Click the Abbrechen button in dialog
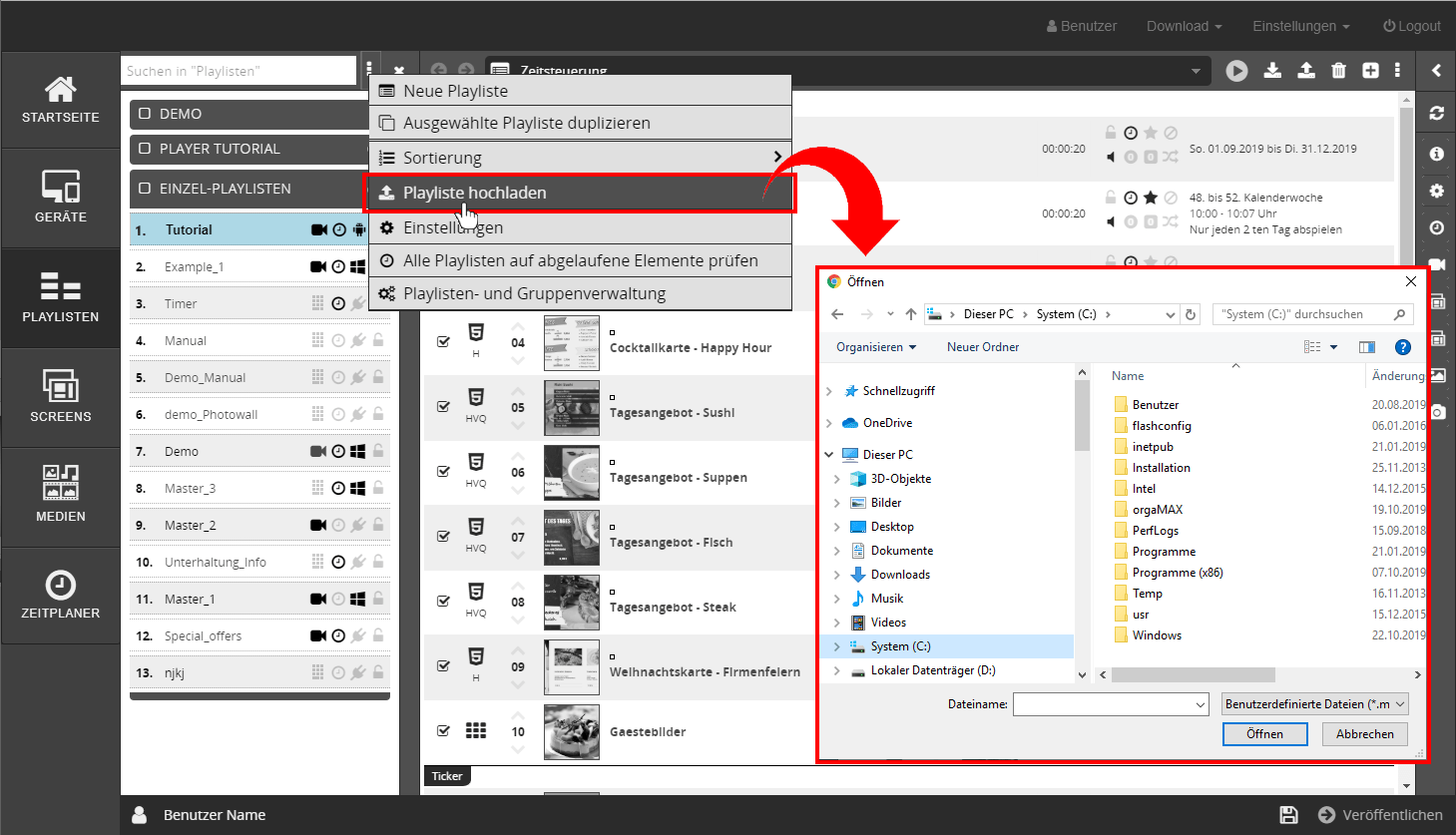The image size is (1456, 835). point(1364,734)
